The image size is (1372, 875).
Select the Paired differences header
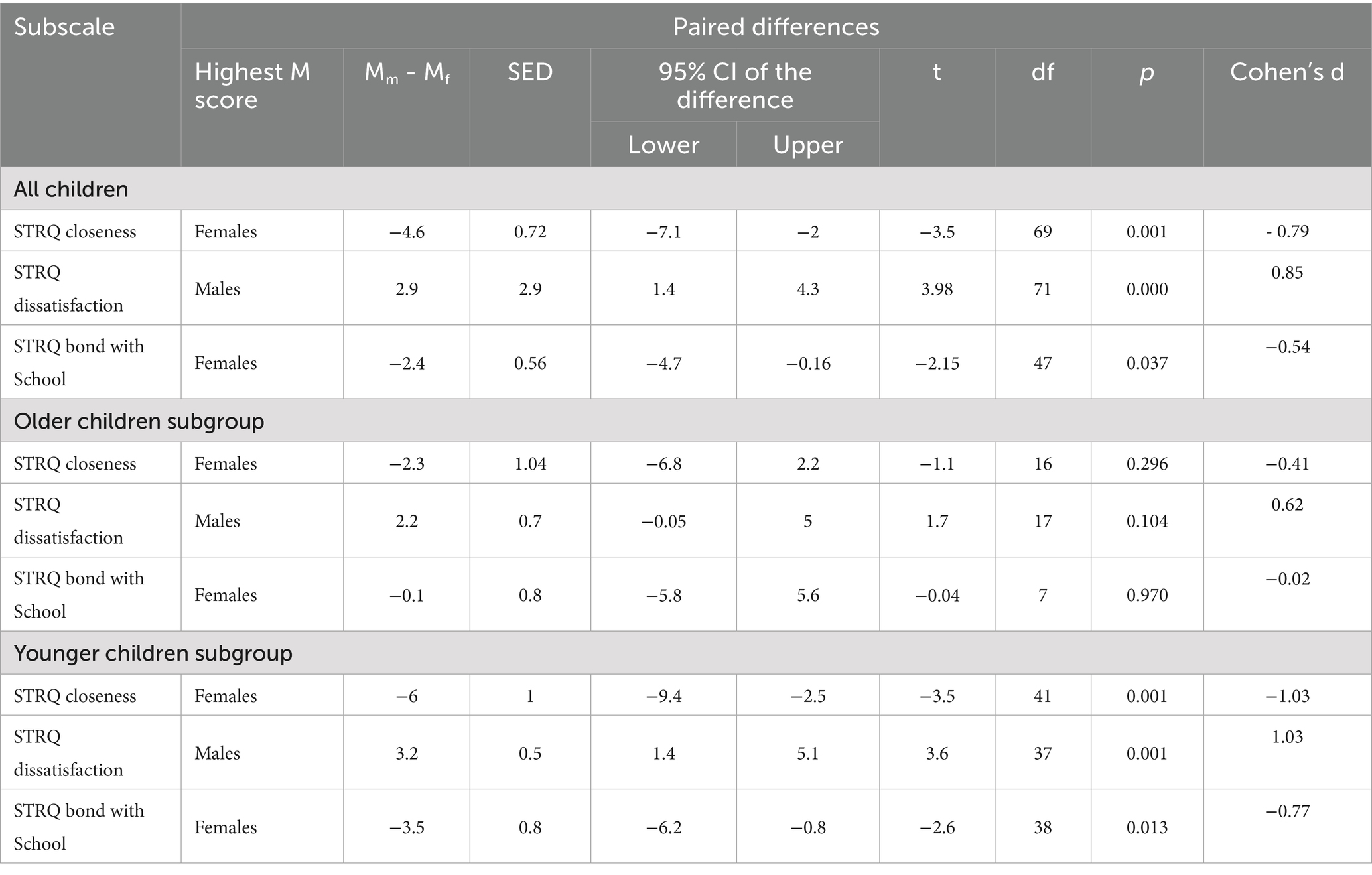pyautogui.click(x=776, y=27)
